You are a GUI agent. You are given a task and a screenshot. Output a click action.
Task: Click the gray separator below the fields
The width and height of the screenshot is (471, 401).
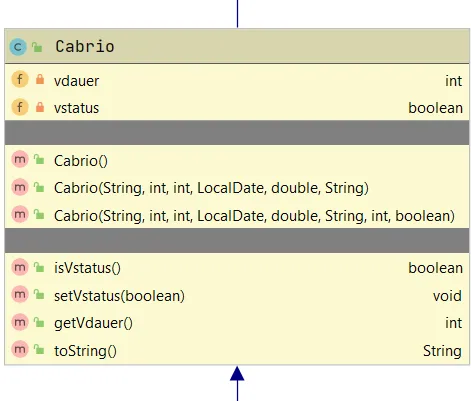point(237,133)
